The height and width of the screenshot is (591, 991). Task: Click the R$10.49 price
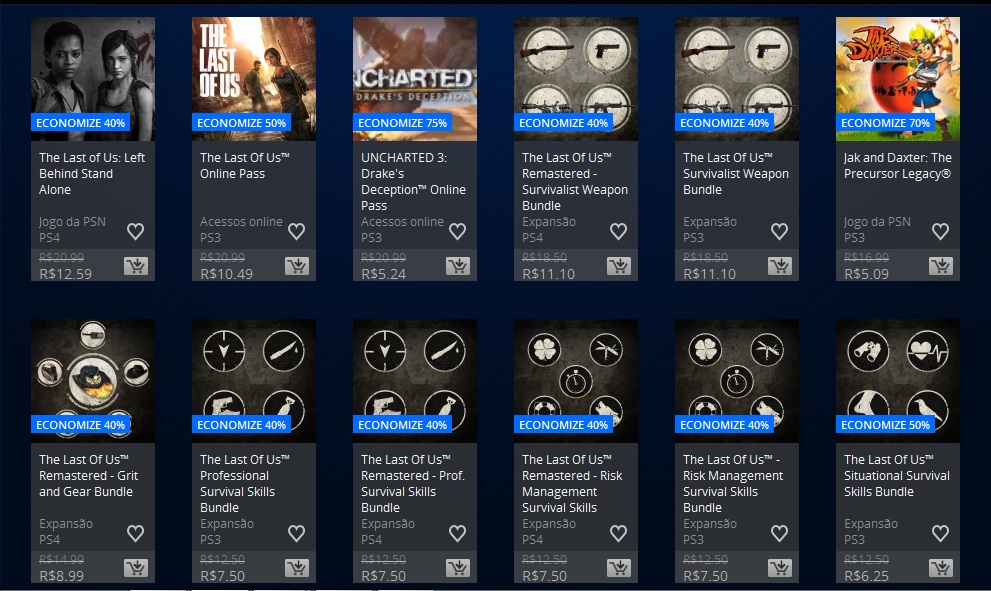227,274
